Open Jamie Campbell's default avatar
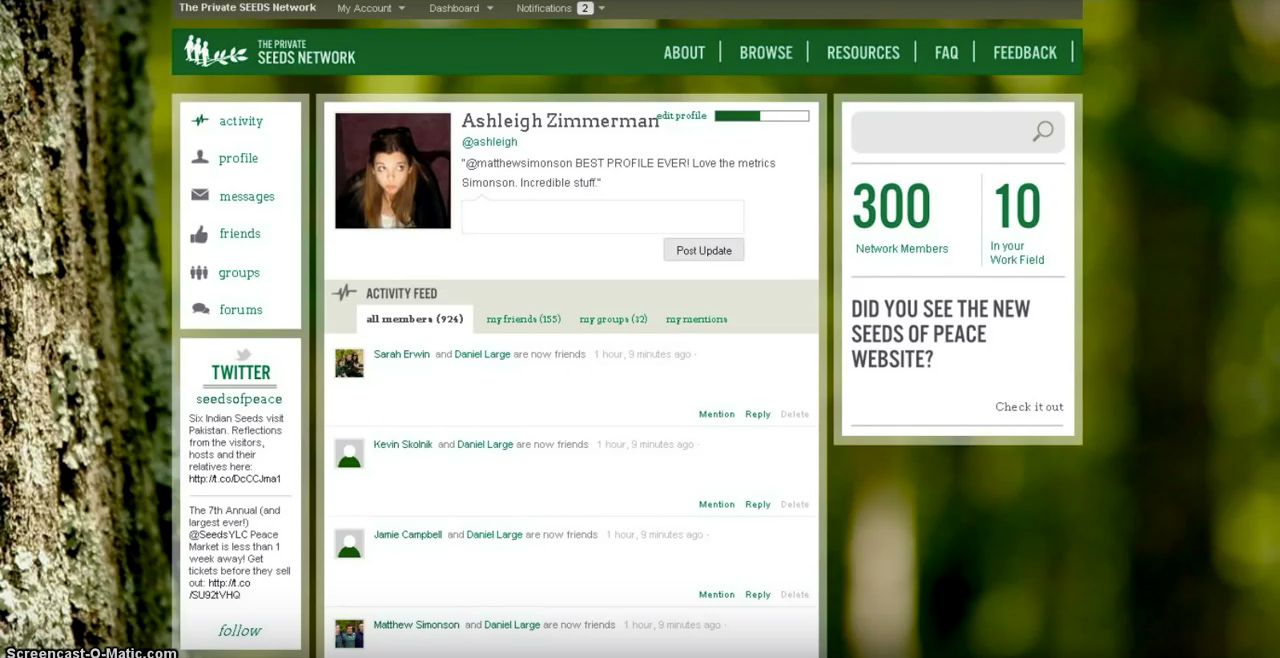This screenshot has width=1280, height=658. (x=349, y=543)
